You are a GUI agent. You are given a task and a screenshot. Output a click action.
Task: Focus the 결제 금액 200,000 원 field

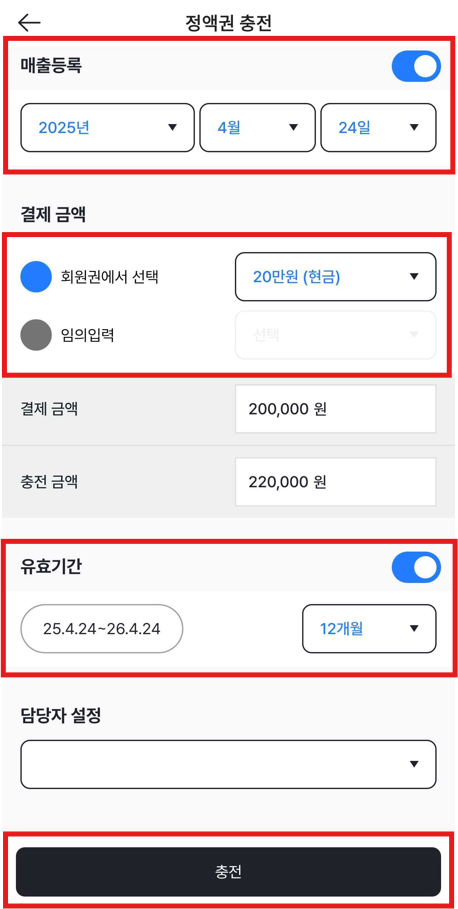[x=335, y=409]
